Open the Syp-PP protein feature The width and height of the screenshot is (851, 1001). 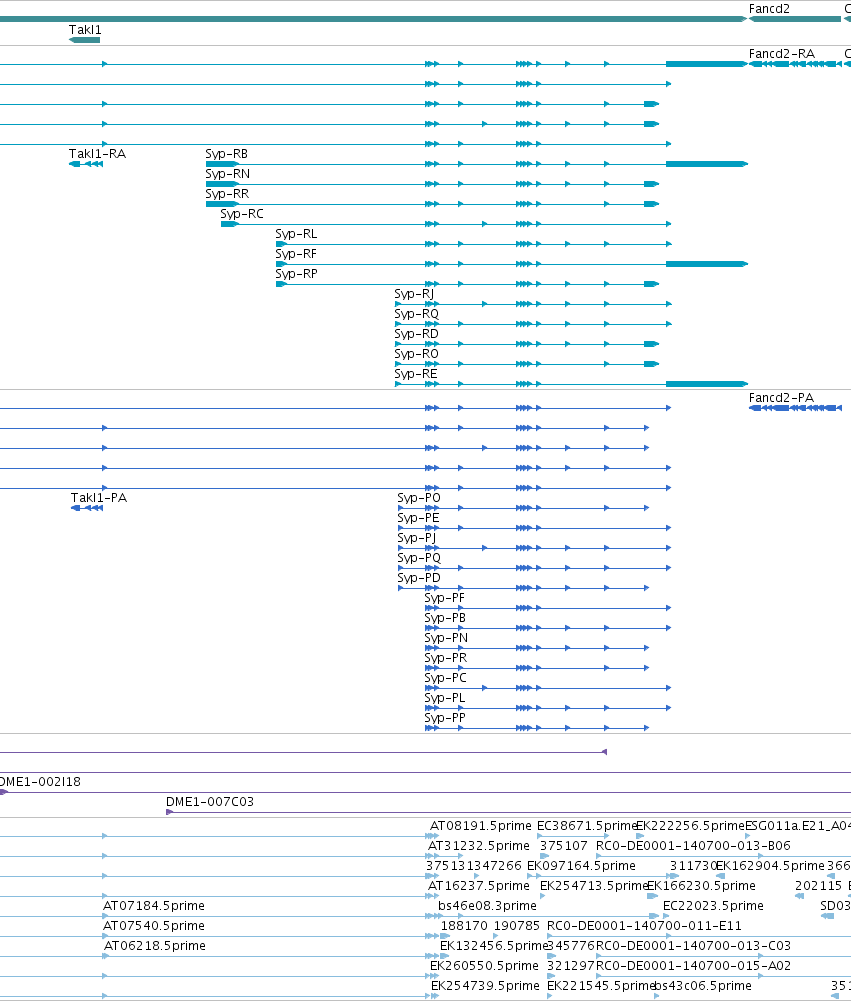(445, 718)
